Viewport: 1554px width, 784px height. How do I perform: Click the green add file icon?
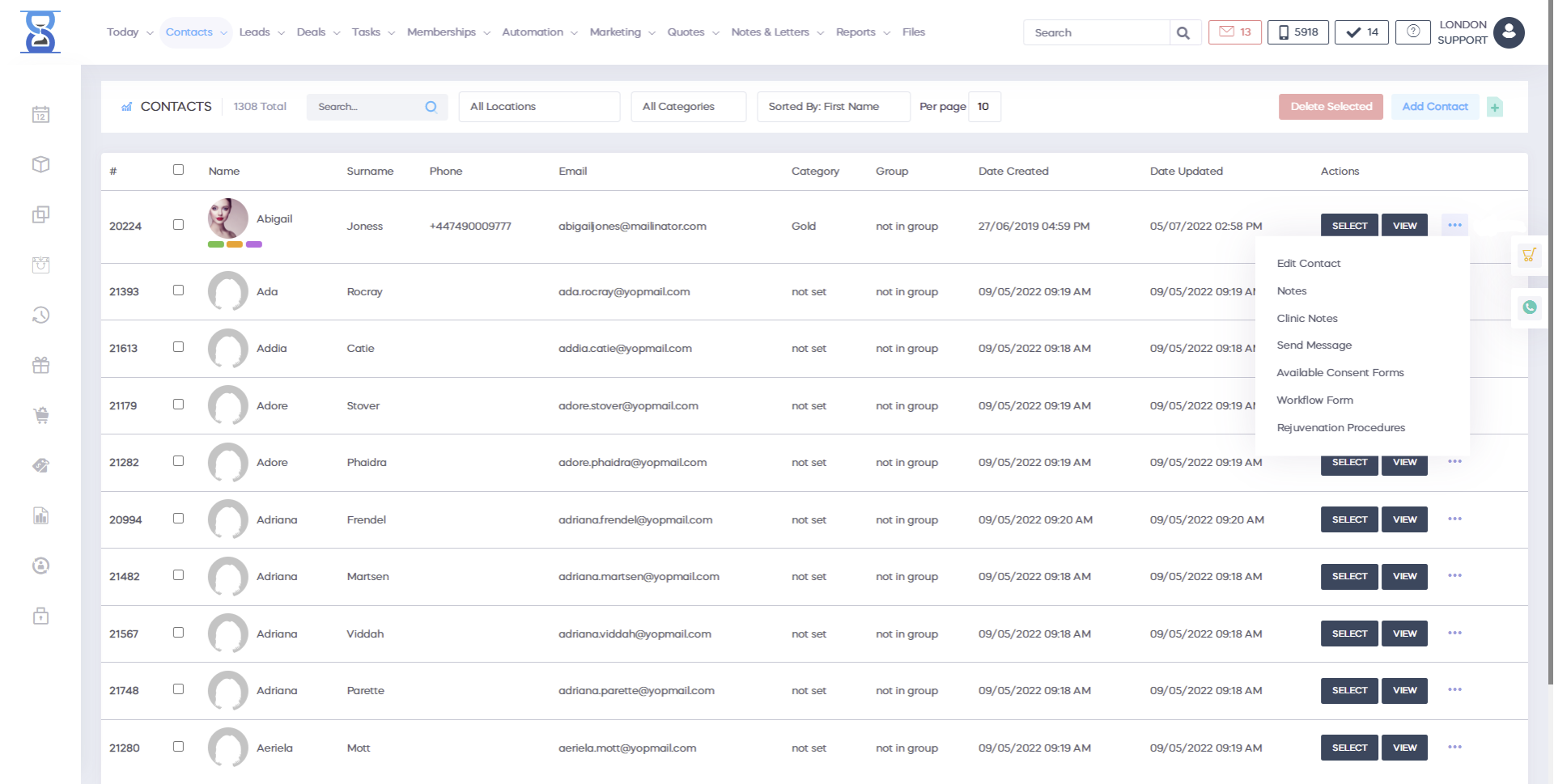(1495, 107)
